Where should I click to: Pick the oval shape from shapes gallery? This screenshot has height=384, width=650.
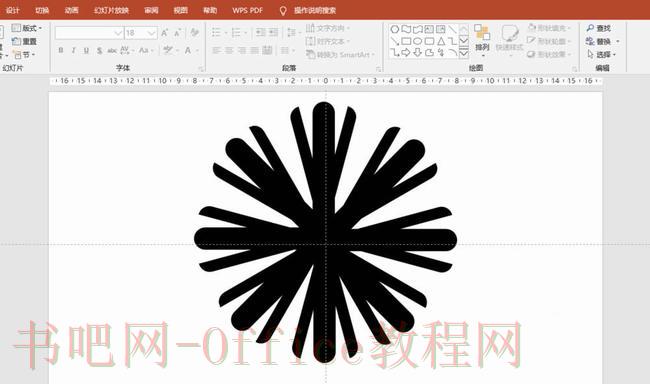pos(417,41)
